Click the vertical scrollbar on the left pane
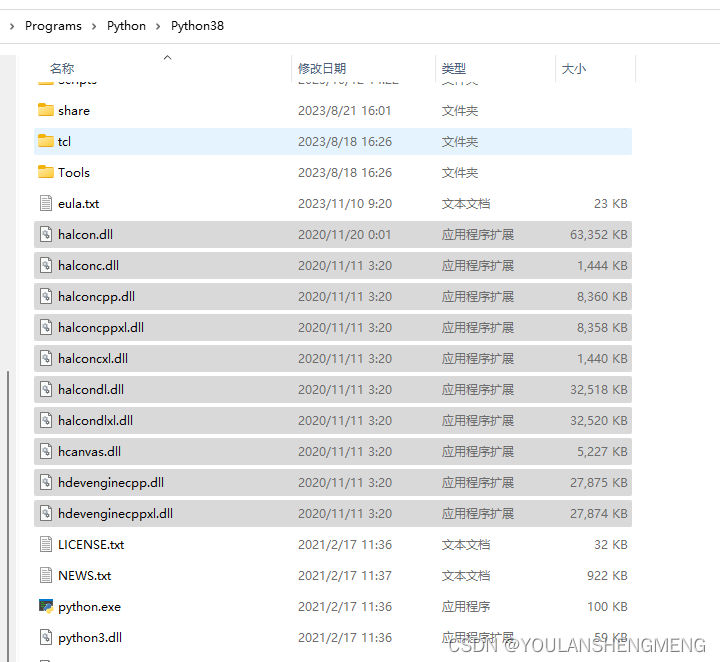Viewport: 720px width, 662px height. (8, 514)
